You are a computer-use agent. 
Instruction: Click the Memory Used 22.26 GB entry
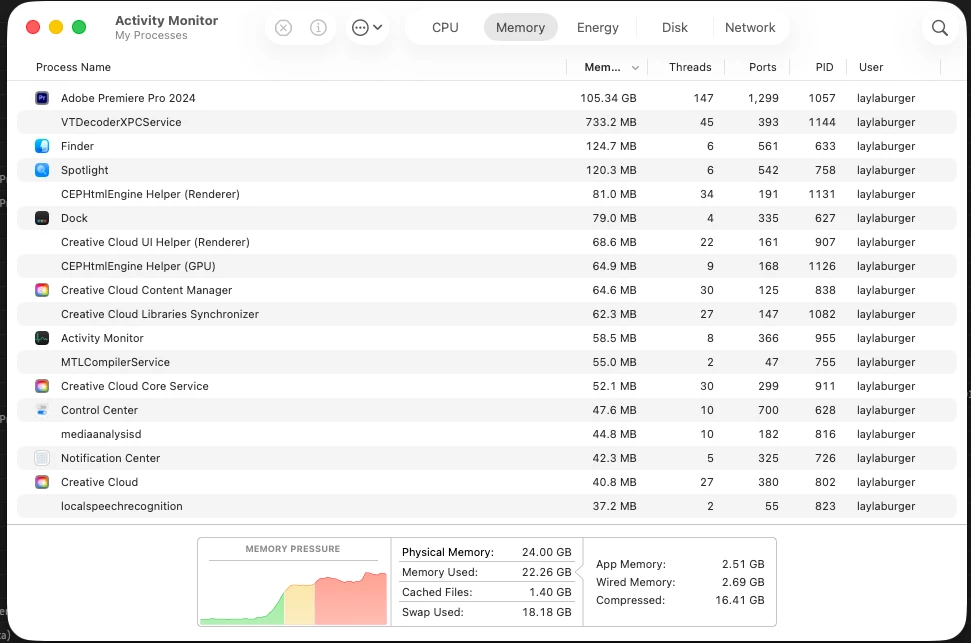coord(486,572)
